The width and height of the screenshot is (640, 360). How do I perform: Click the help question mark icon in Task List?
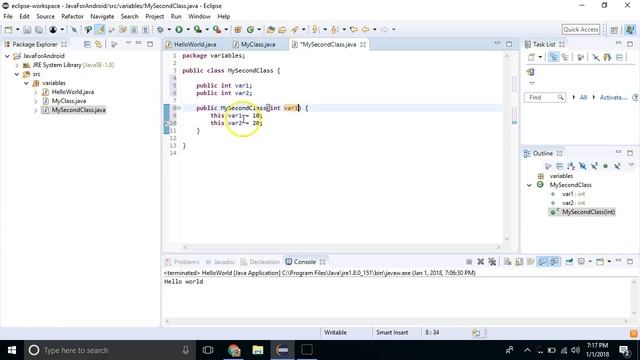(x=635, y=98)
